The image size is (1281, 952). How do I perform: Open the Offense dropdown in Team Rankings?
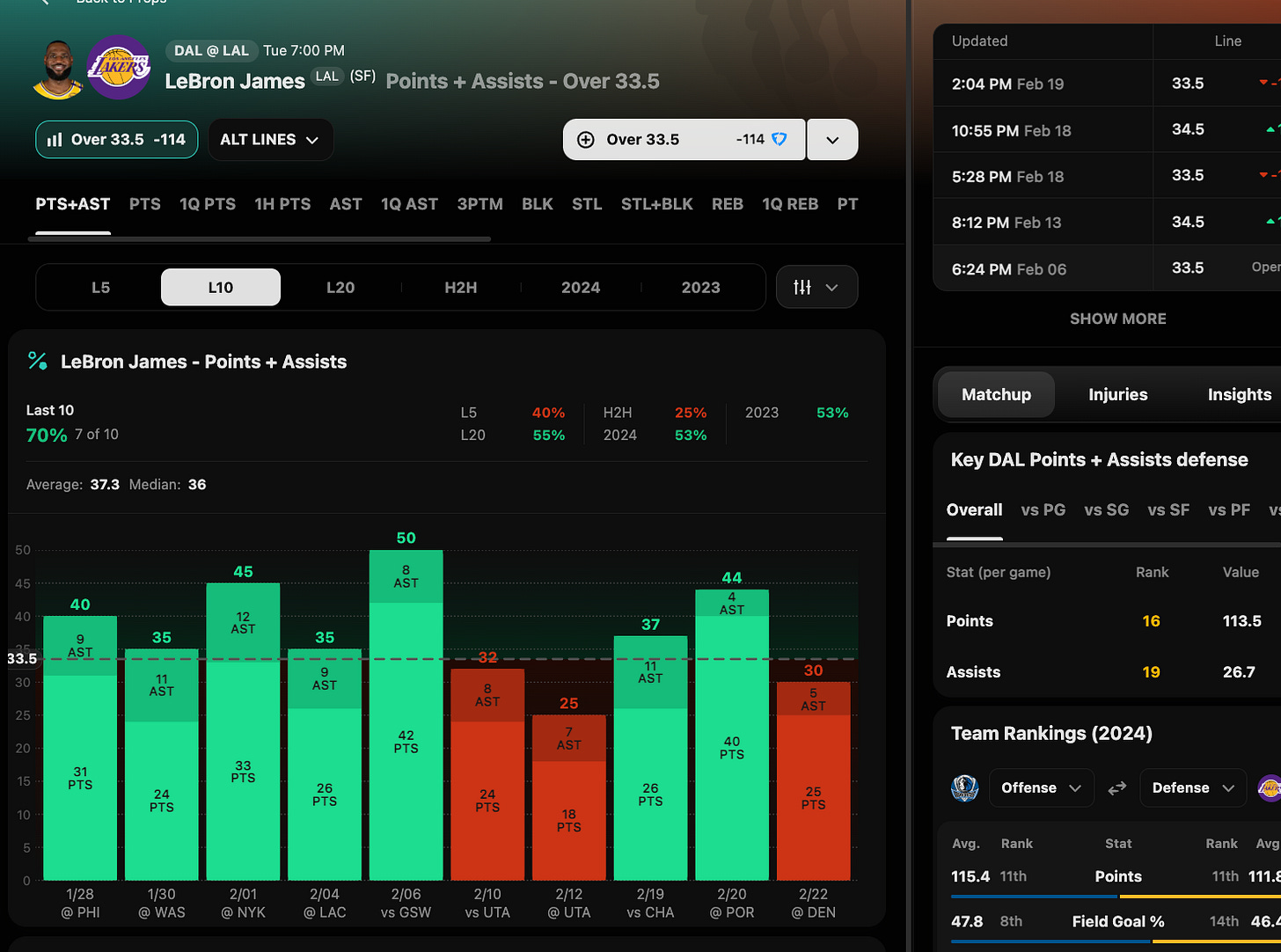pyautogui.click(x=1042, y=788)
